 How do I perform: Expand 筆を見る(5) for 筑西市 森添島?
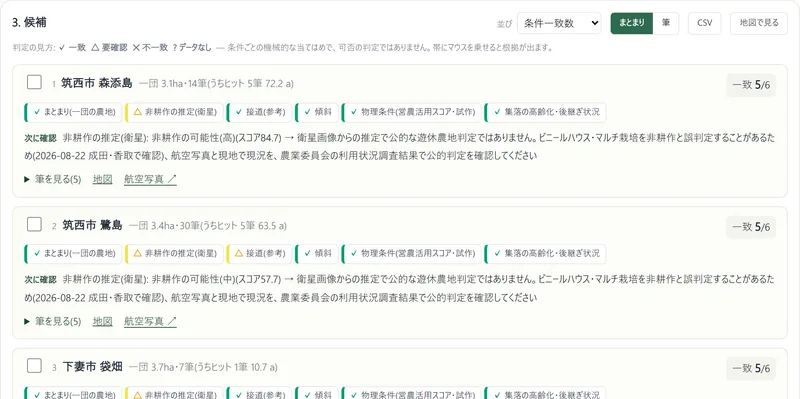(x=53, y=179)
